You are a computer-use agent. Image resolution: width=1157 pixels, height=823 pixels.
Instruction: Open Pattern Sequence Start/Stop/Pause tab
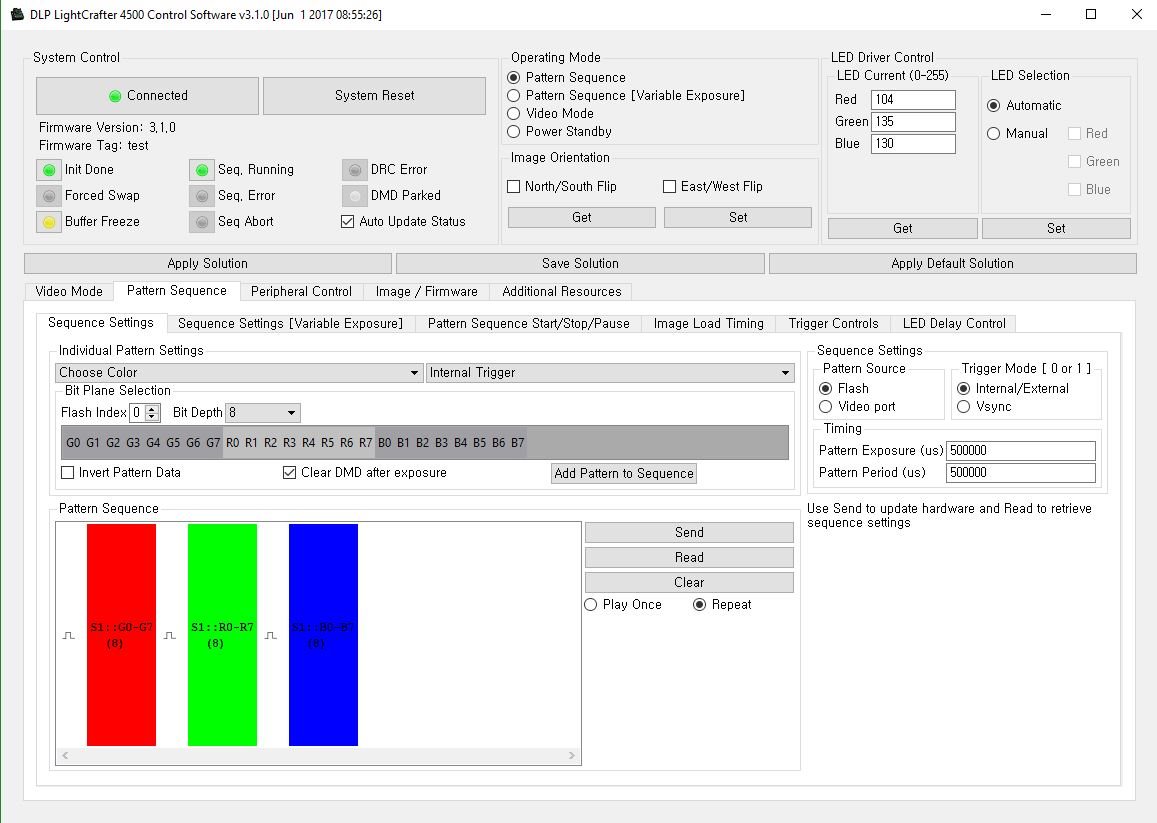[528, 323]
